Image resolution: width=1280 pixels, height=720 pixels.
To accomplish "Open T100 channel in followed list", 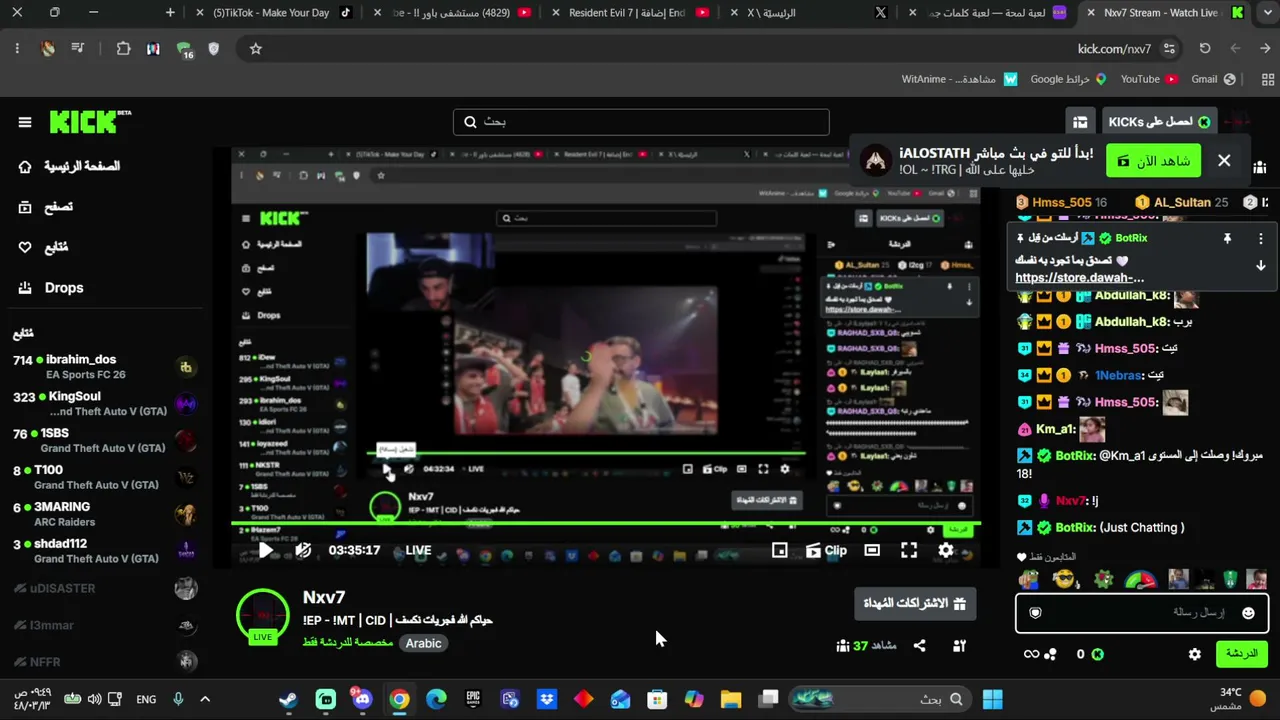I will click(105, 477).
